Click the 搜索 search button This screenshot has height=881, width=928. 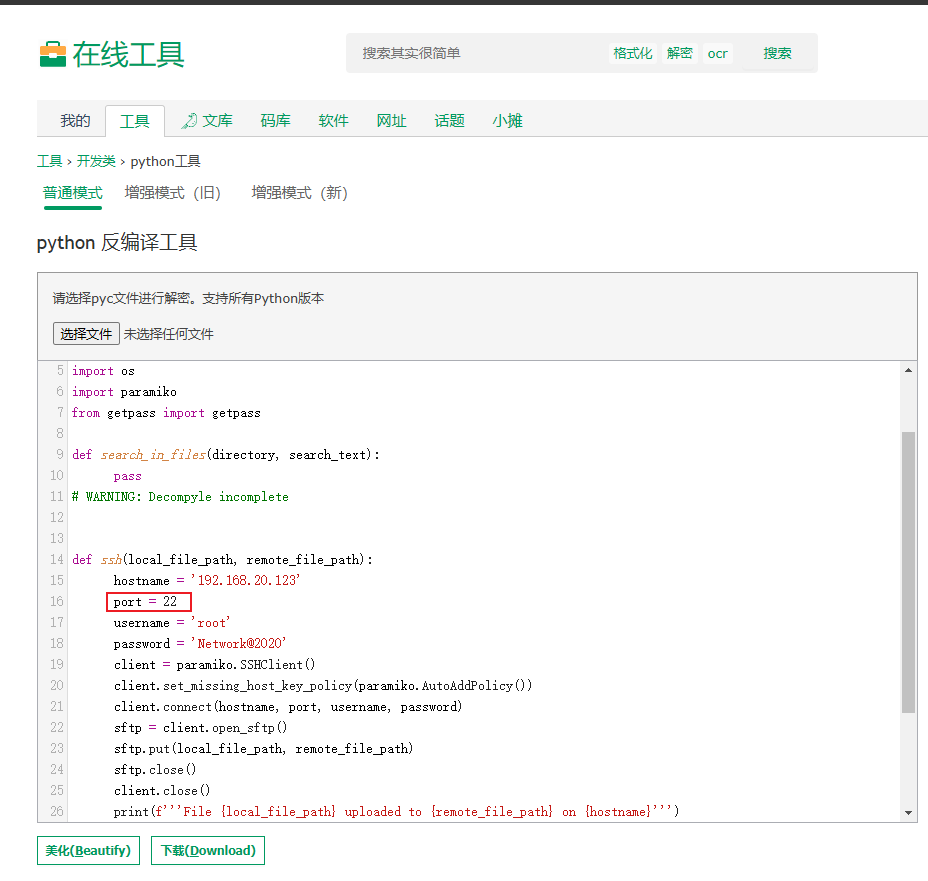coord(777,54)
